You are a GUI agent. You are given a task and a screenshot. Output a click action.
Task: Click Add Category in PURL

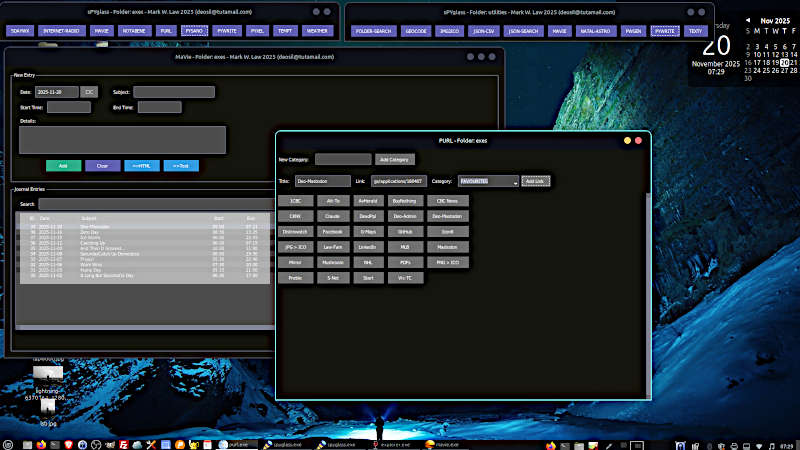(x=394, y=160)
